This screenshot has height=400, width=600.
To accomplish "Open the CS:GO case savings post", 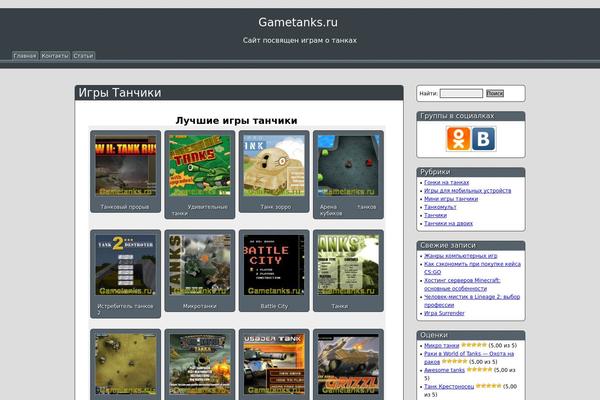I will (x=472, y=268).
